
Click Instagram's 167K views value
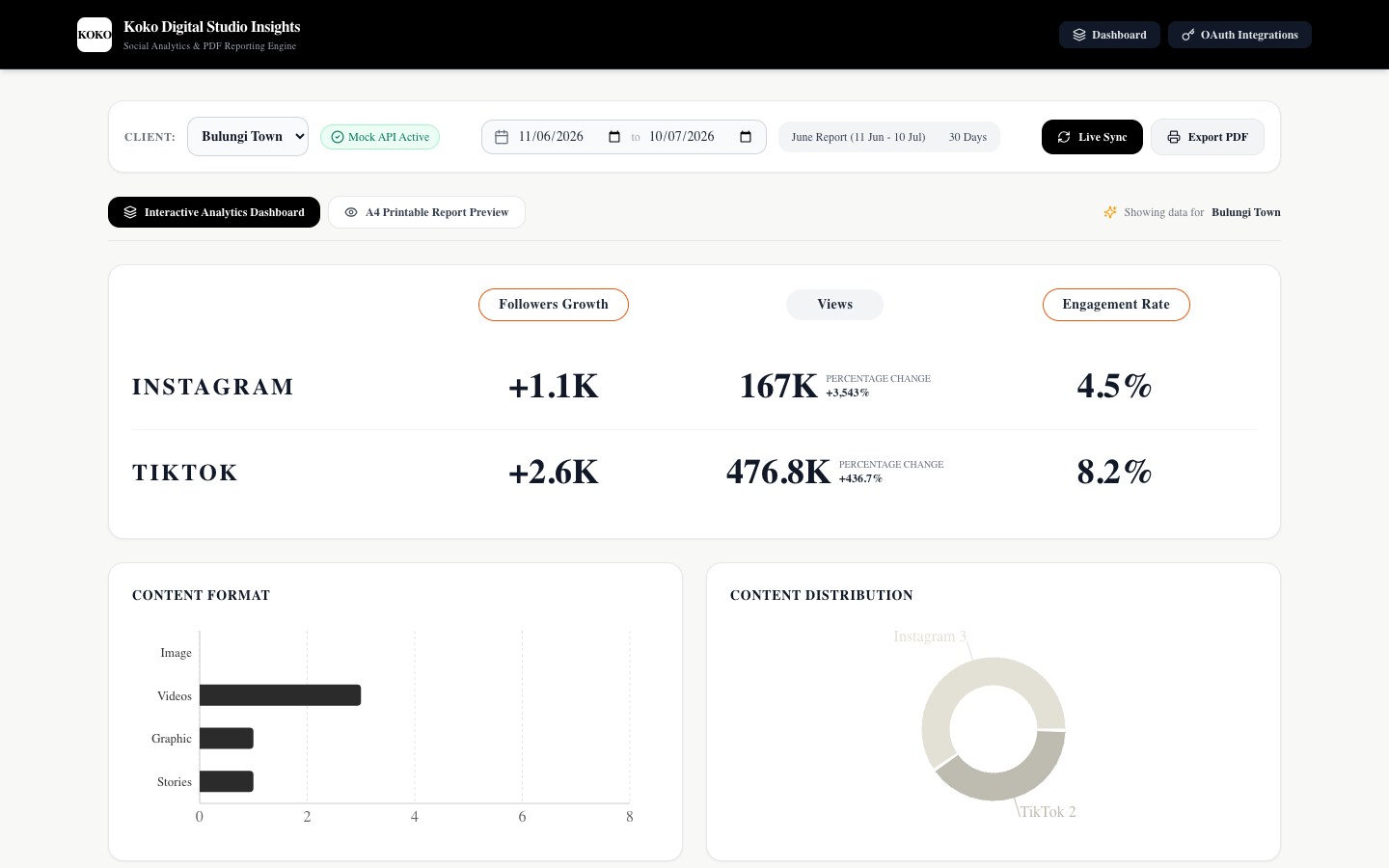(778, 387)
